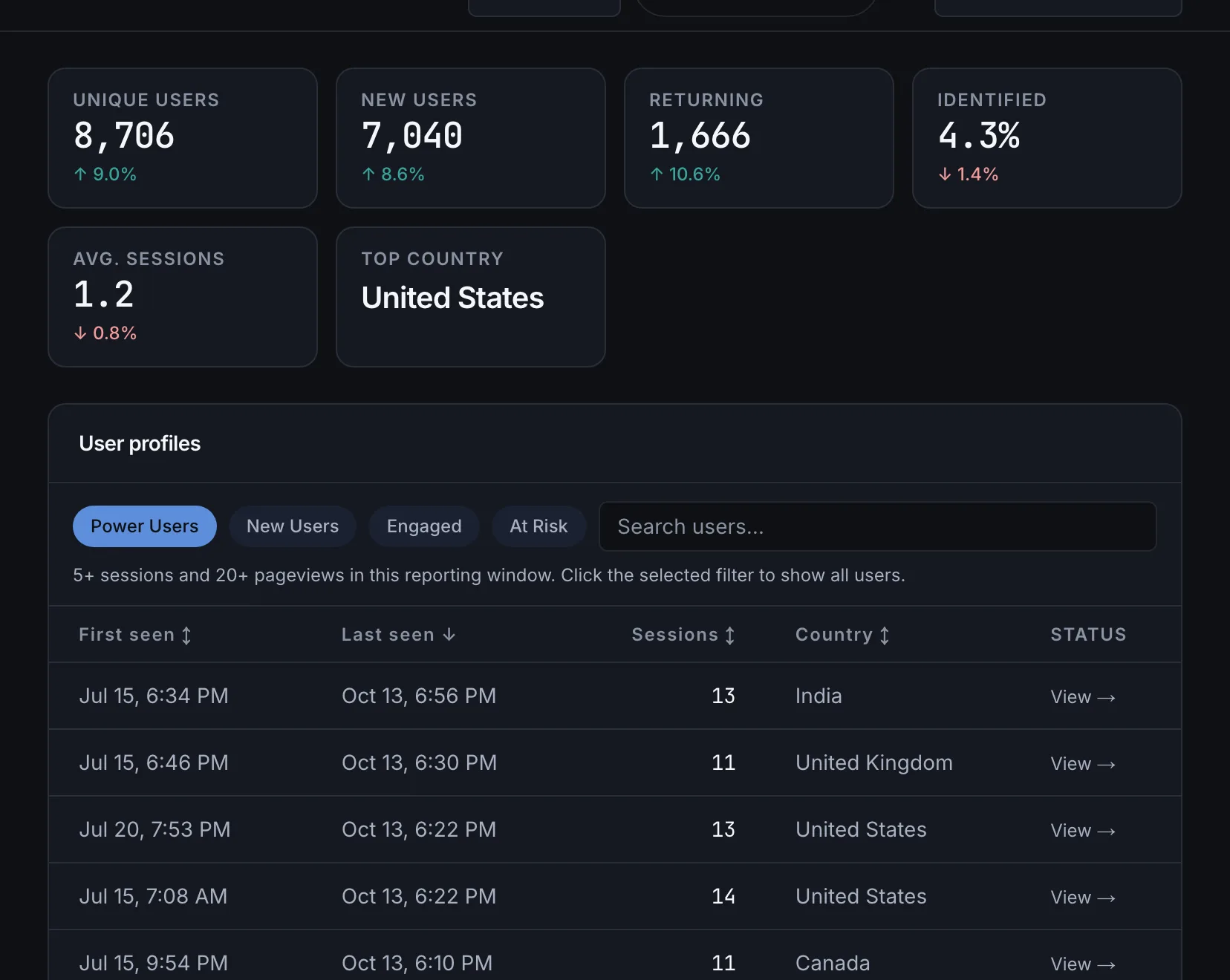Image resolution: width=1230 pixels, height=980 pixels.
Task: View the United Kingdom user profile
Action: 1082,763
